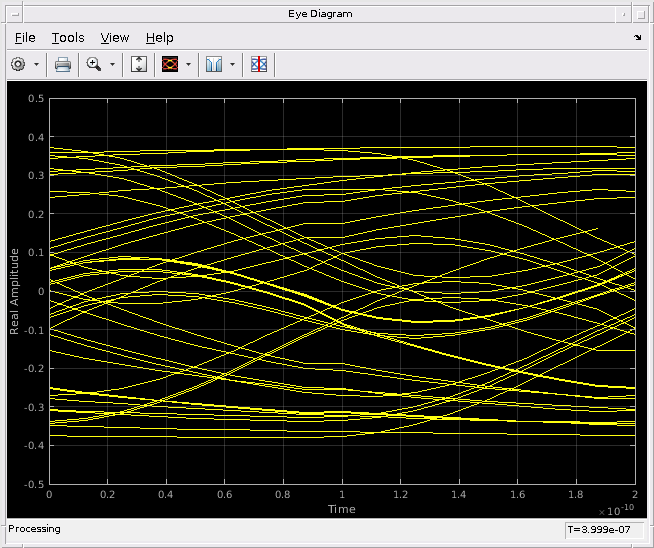
Task: Open the Tools menu
Action: [x=68, y=37]
